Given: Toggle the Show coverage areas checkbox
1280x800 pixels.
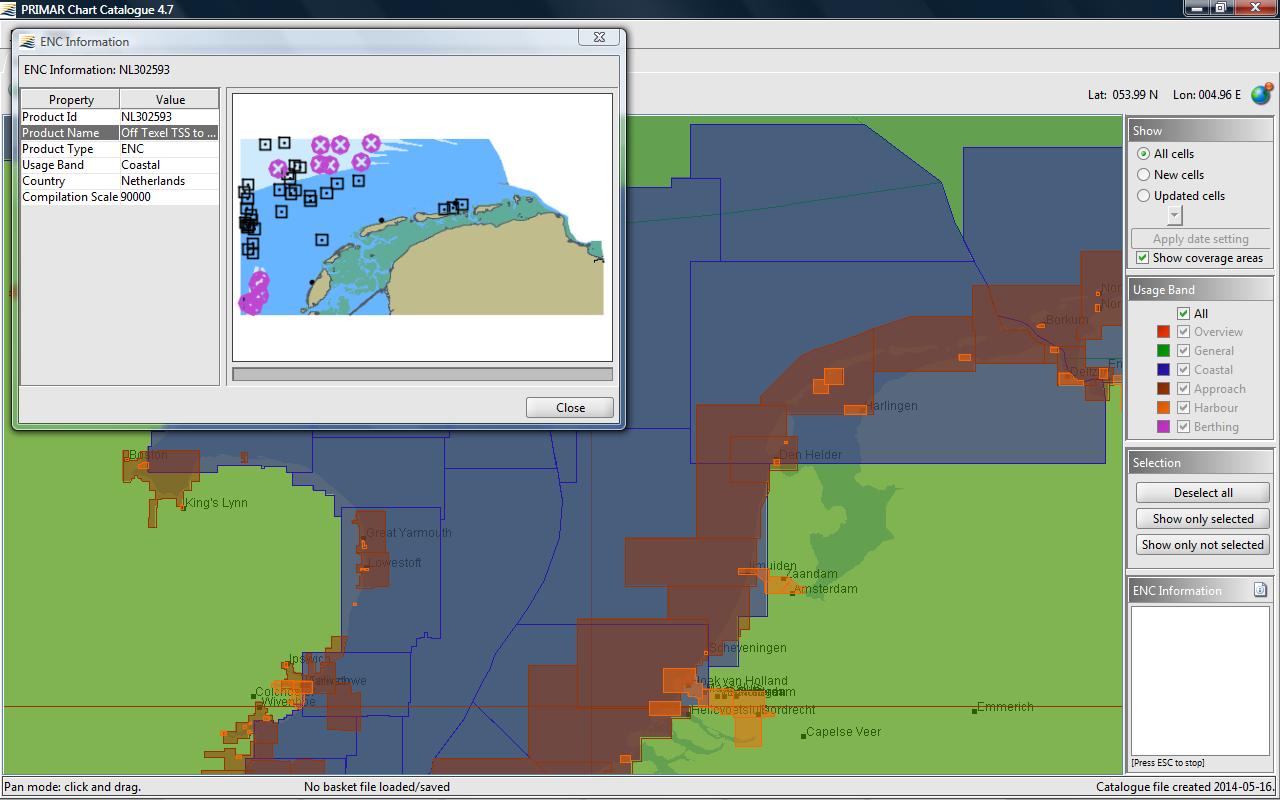Looking at the screenshot, I should pos(1143,258).
